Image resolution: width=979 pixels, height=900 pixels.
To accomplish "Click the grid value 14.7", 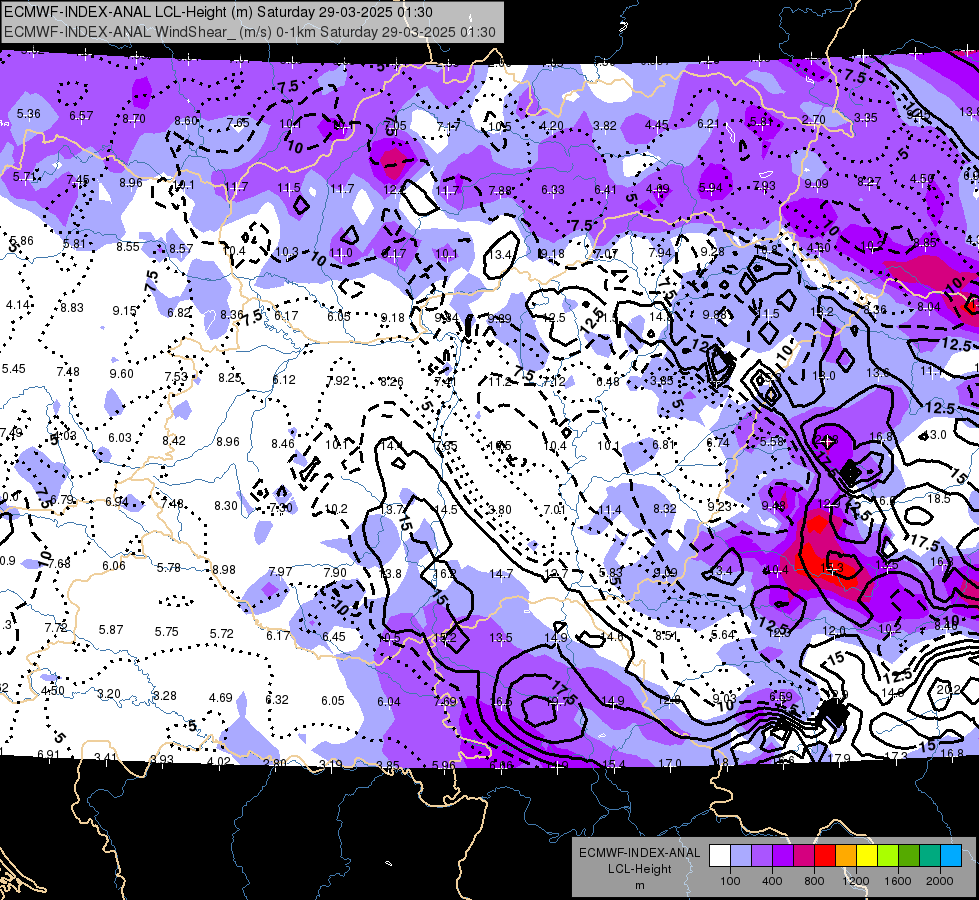I will click(x=501, y=573).
